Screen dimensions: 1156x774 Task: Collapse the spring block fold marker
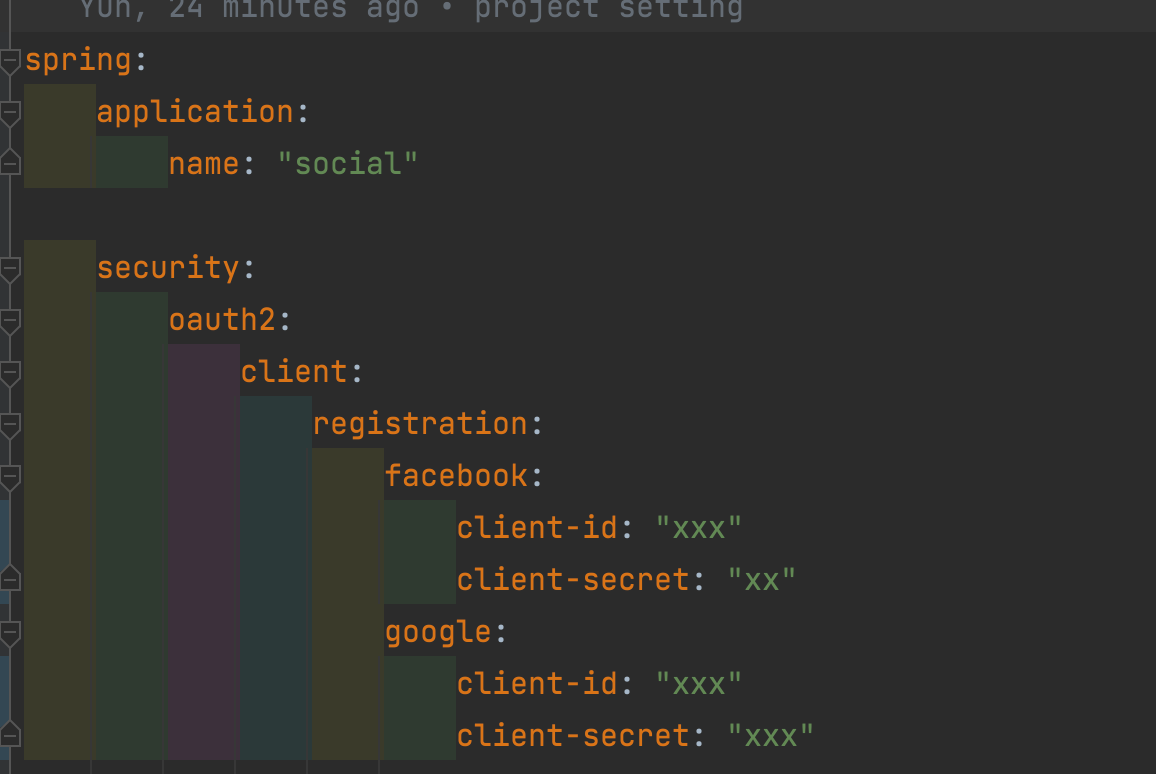coord(10,61)
